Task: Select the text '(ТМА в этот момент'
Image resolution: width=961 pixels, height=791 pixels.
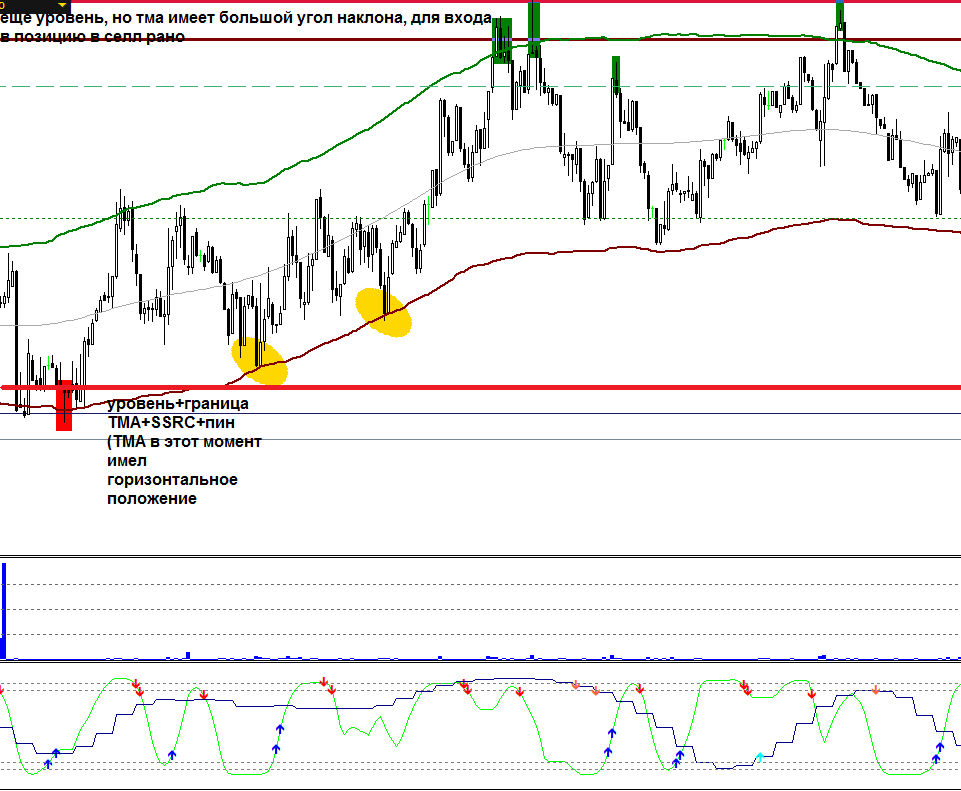Action: click(x=184, y=442)
